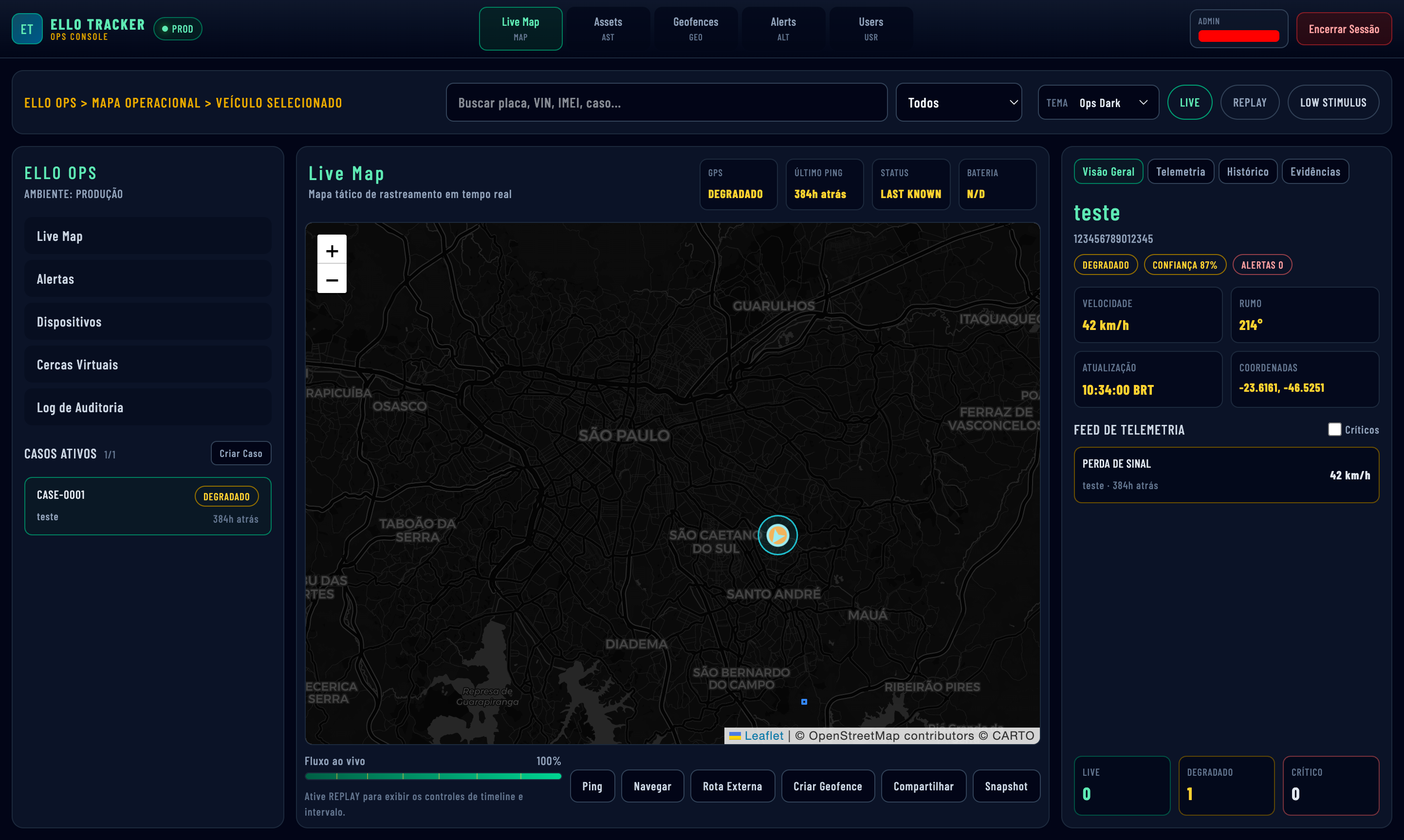Click the Compartilhar button
1404x840 pixels.
(x=924, y=786)
